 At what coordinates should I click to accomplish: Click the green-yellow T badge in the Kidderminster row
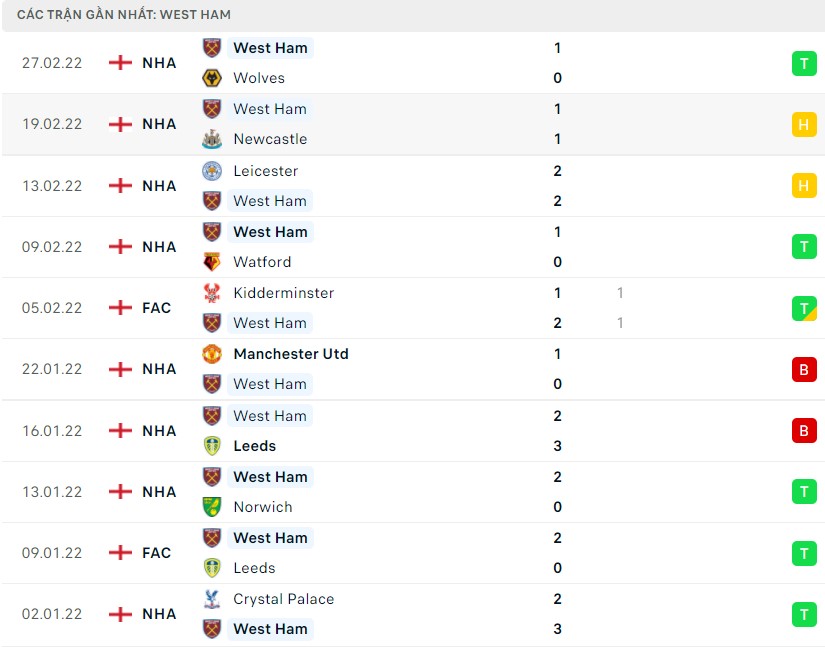point(804,308)
